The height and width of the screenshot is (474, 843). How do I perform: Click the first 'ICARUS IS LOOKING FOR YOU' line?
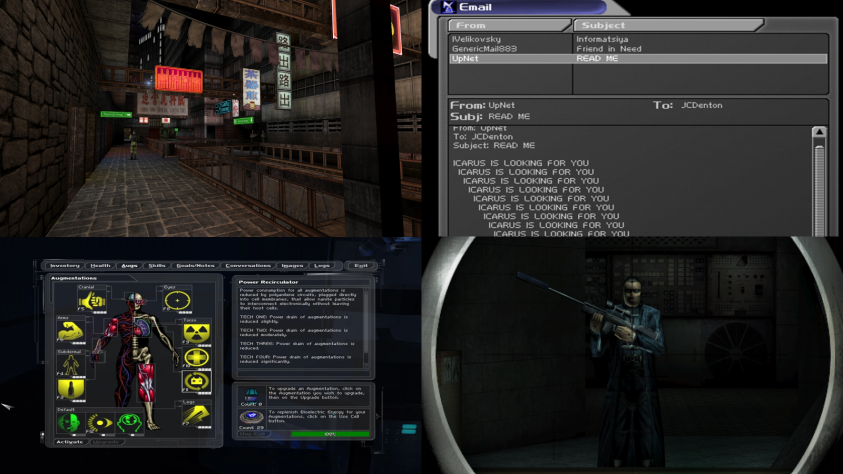[x=520, y=163]
